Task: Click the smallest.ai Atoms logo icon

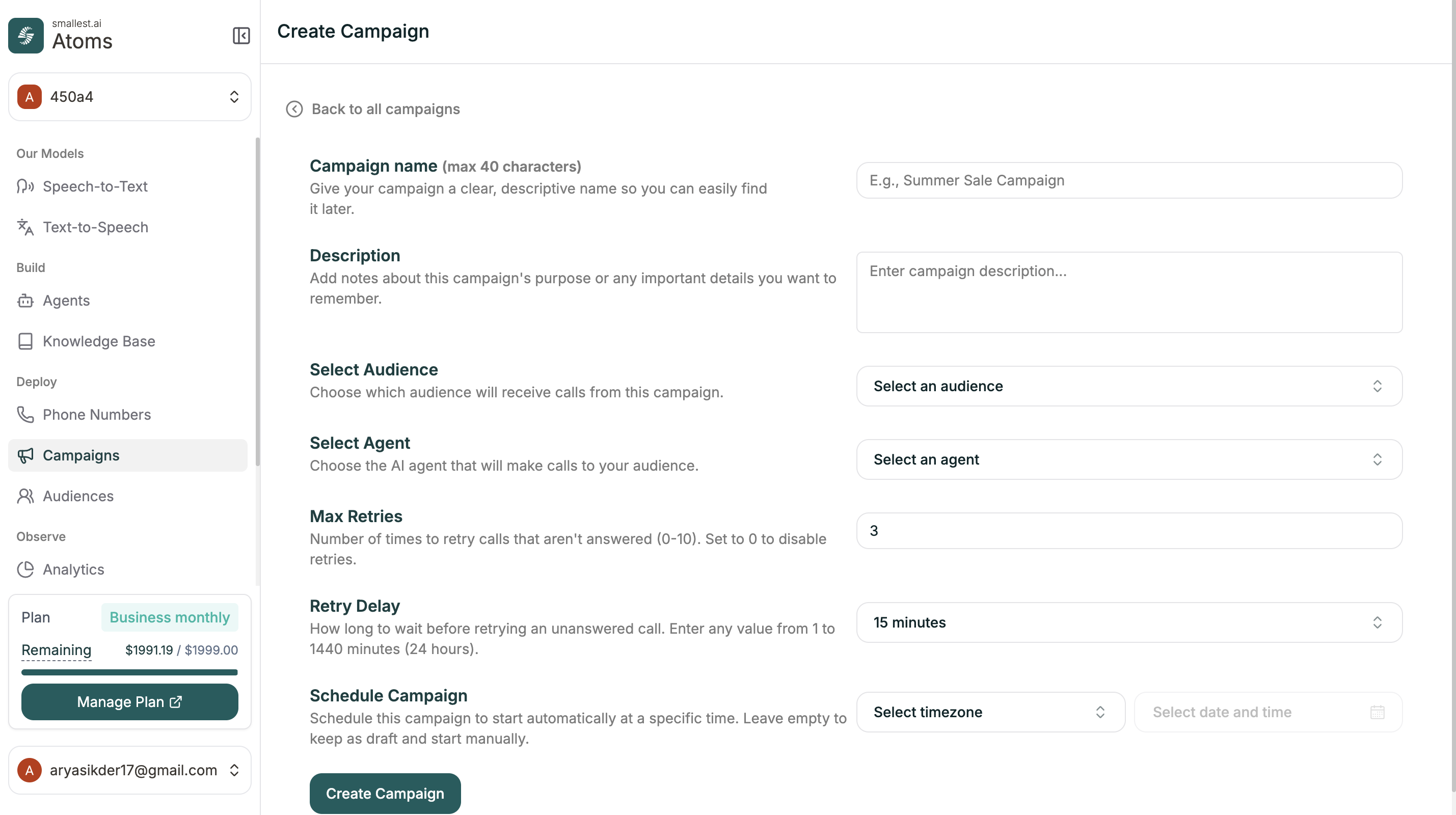Action: point(25,36)
